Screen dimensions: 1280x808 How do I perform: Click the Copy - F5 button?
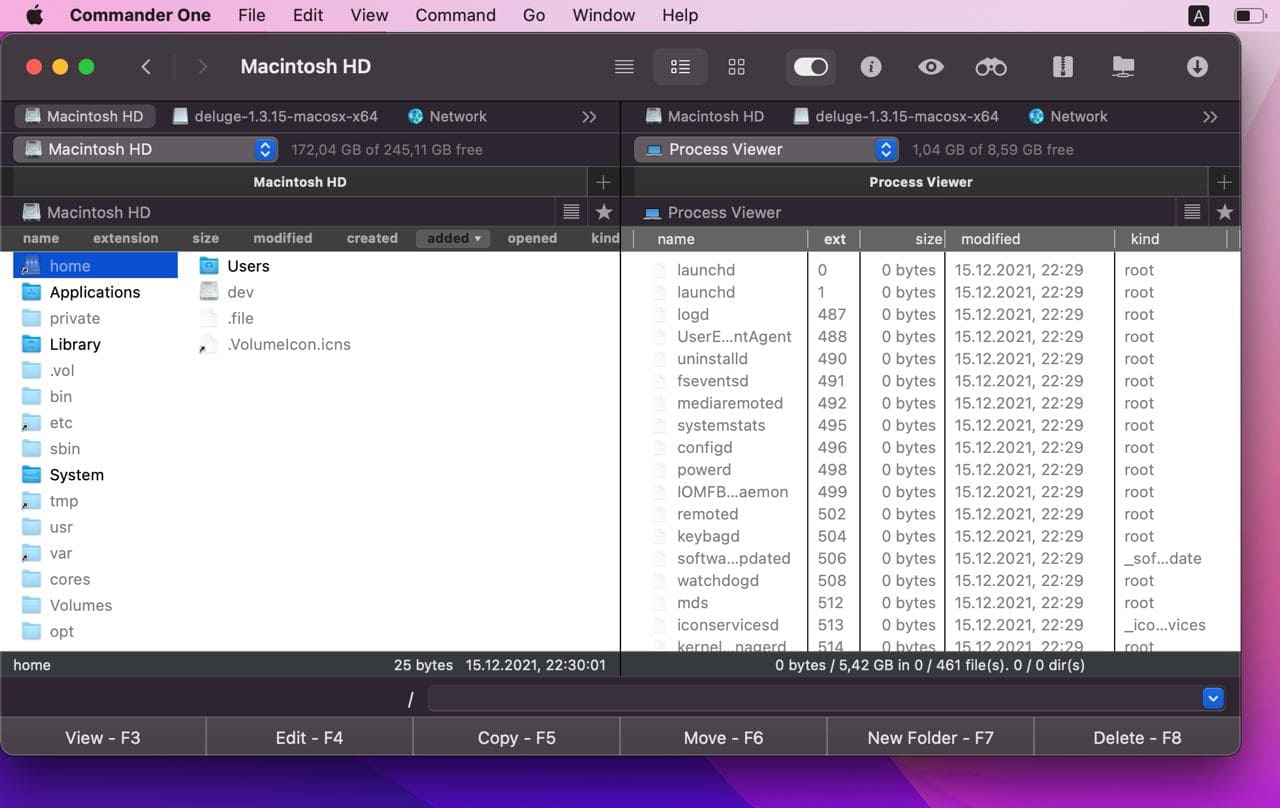516,738
